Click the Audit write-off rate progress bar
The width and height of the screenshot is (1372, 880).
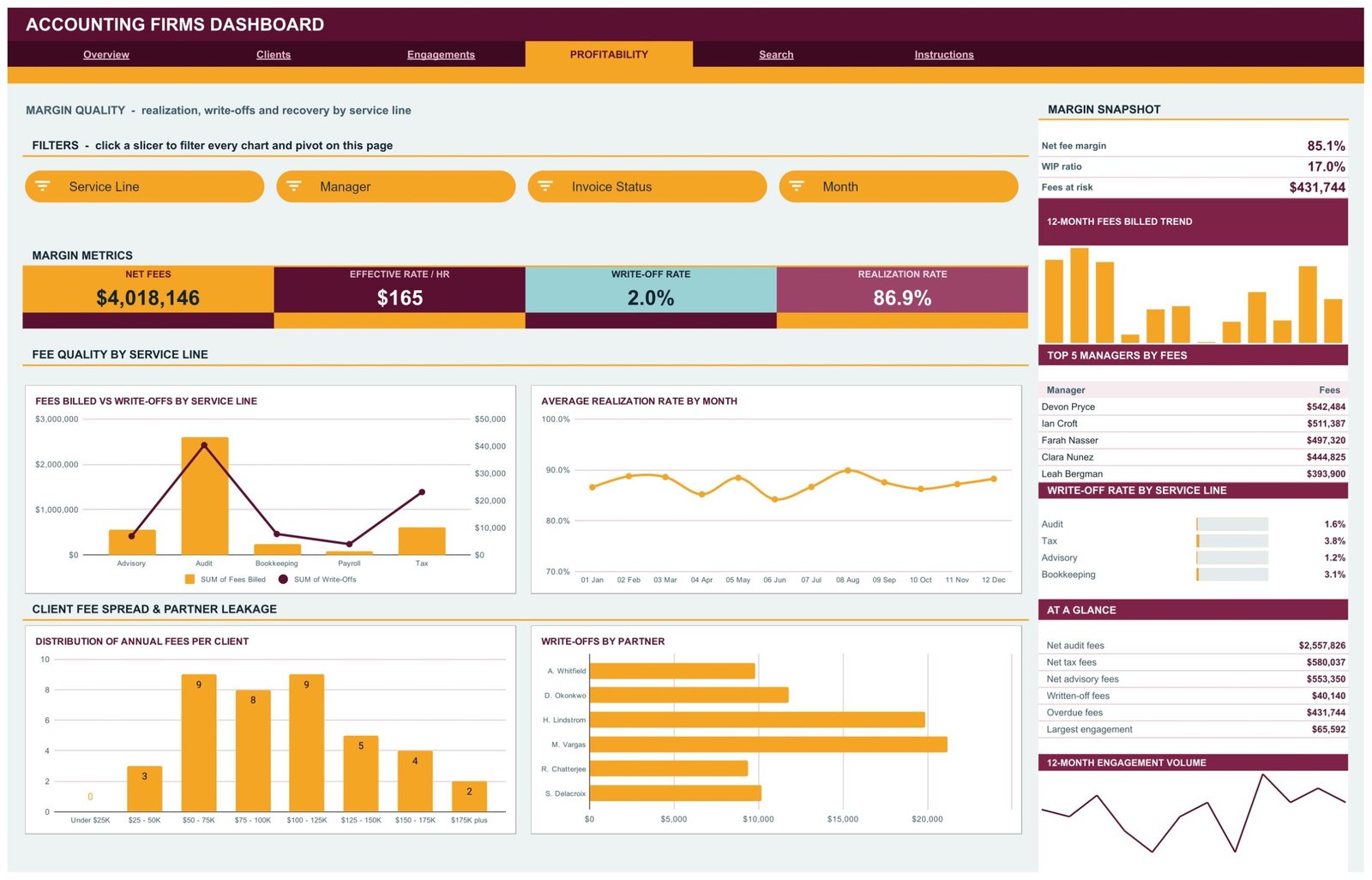click(1232, 524)
